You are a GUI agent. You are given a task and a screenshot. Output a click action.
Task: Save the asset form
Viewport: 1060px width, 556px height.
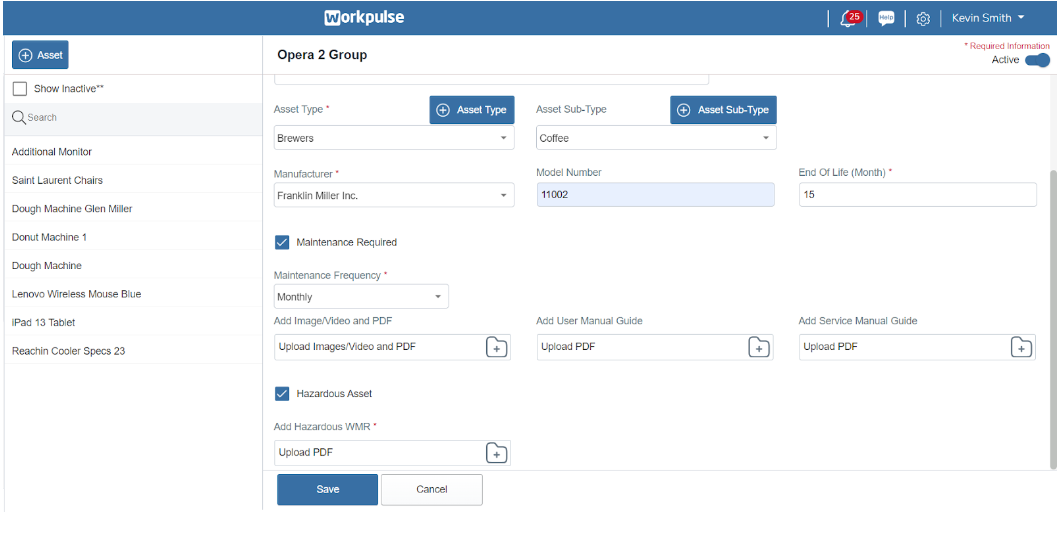327,490
